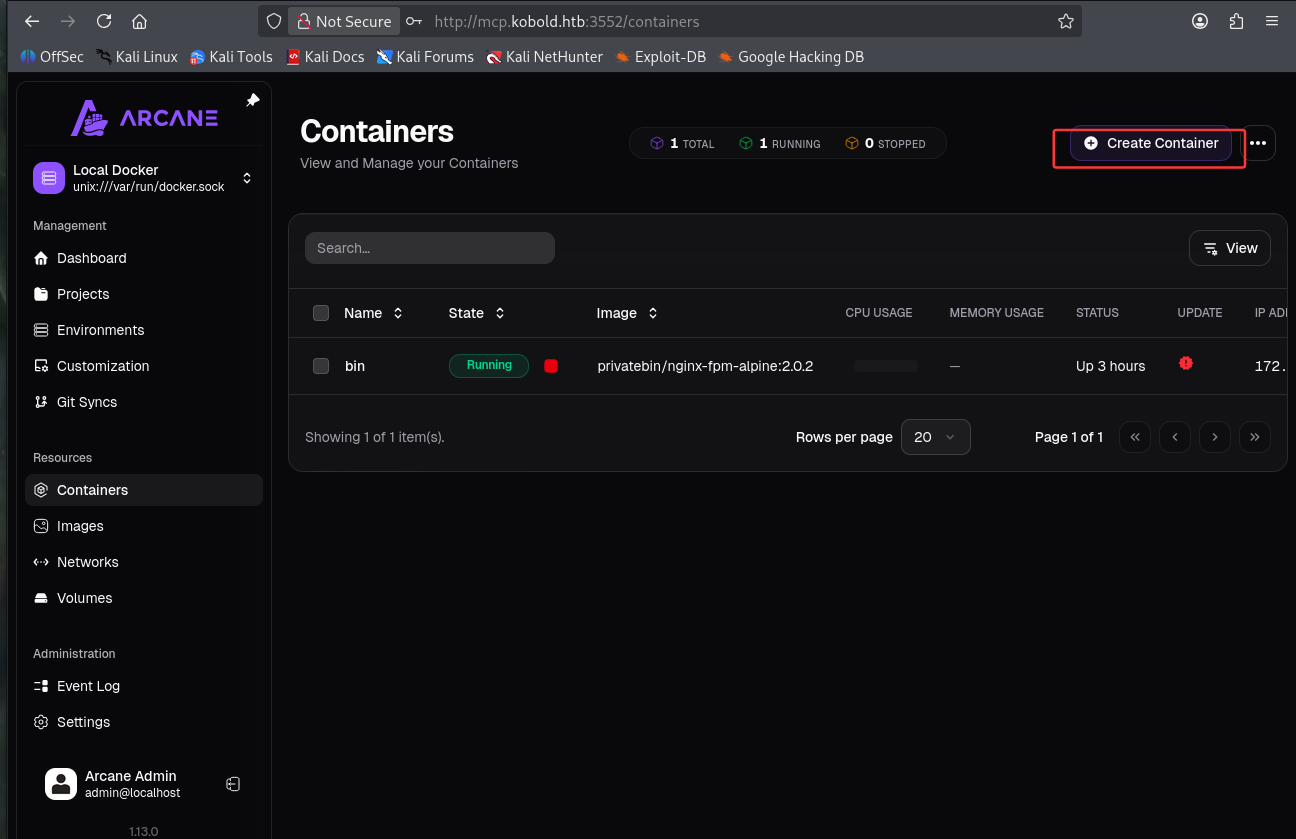
Task: Open the Rows per page dropdown
Action: coord(935,437)
